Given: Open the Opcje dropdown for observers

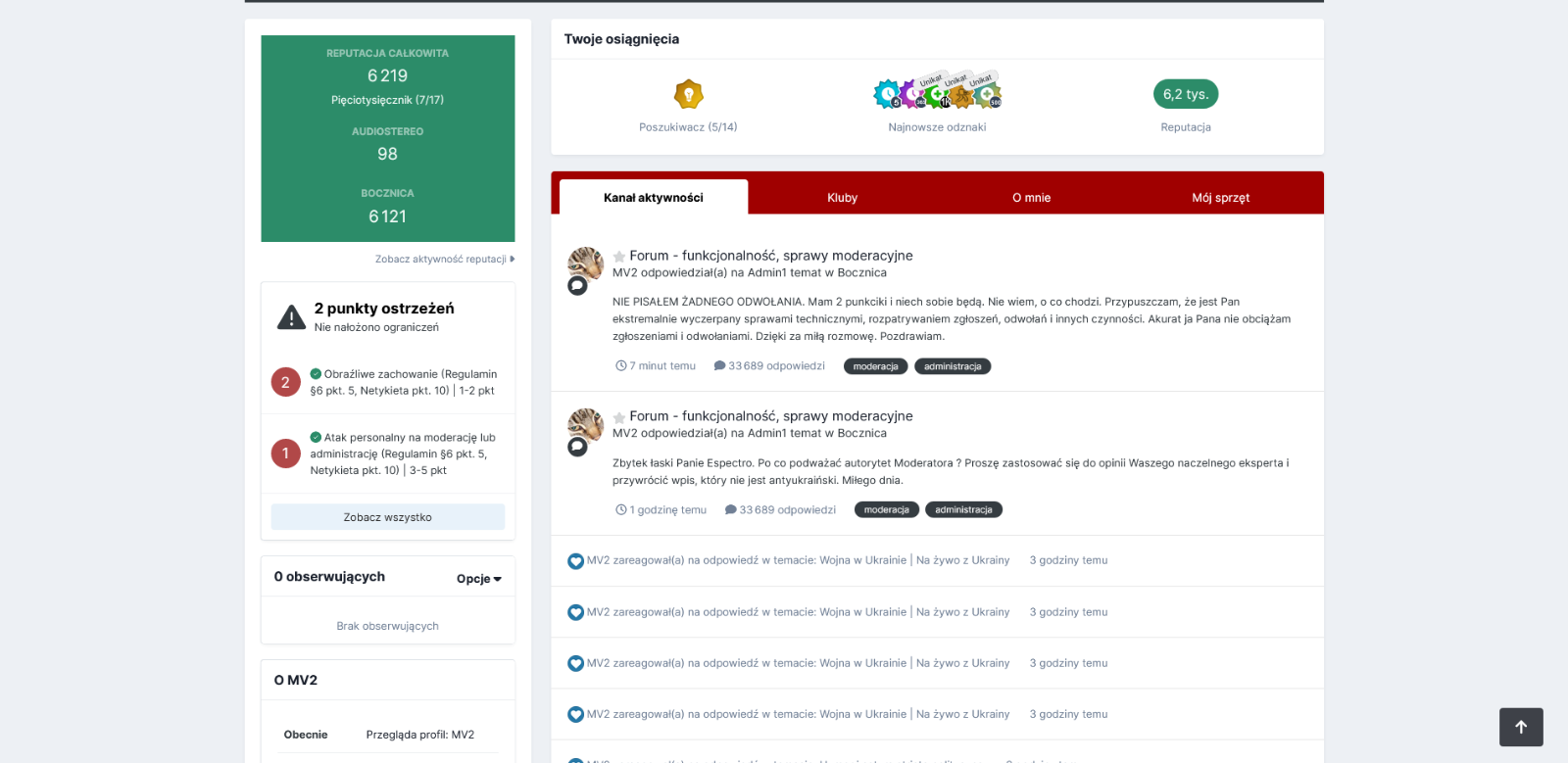Looking at the screenshot, I should coord(479,579).
